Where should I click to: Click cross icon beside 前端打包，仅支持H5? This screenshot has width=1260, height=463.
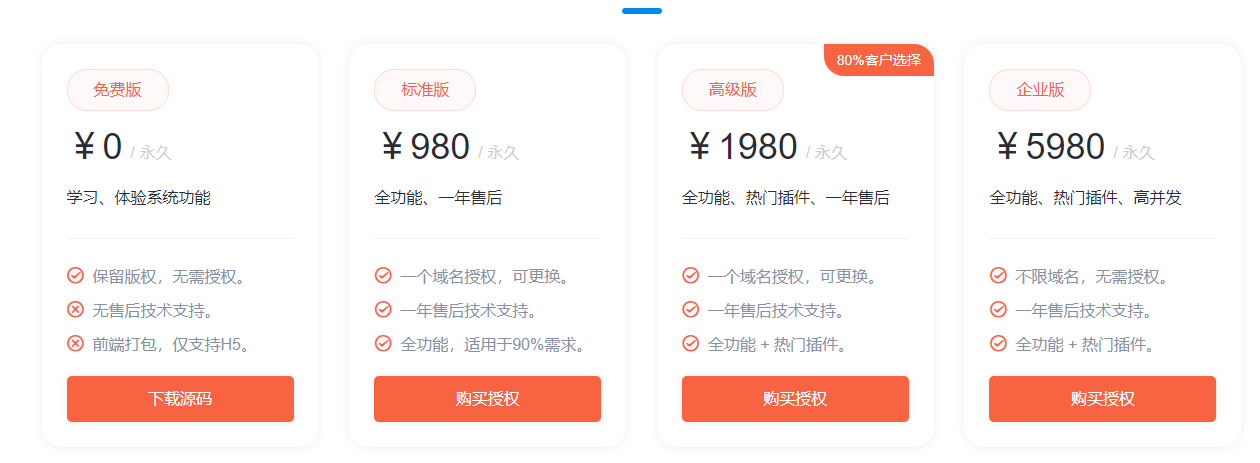75,344
